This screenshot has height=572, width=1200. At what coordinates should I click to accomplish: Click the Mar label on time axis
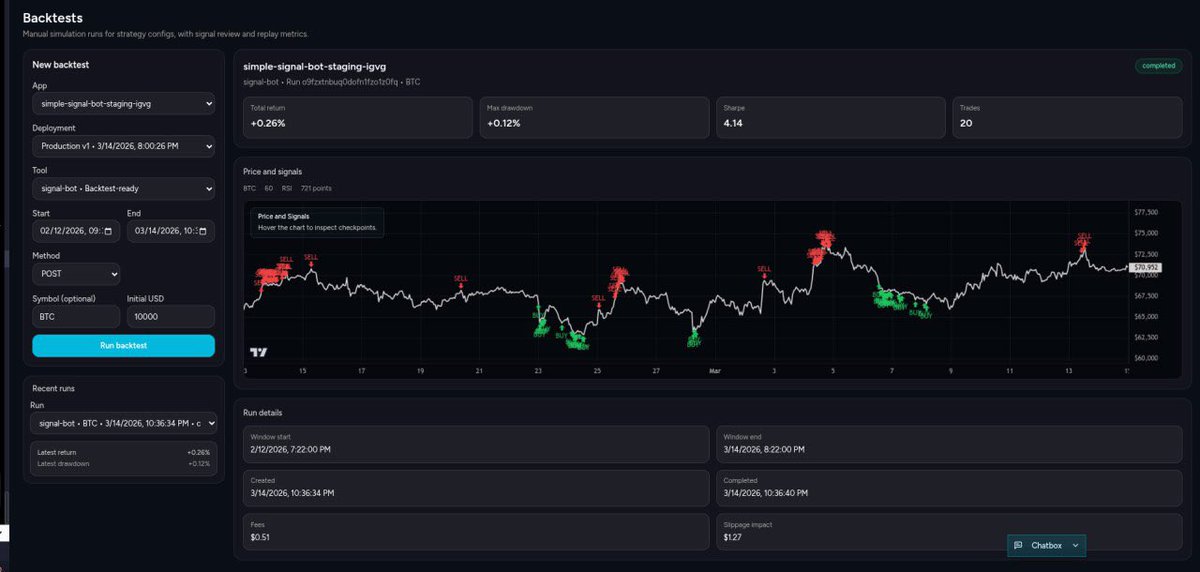click(x=715, y=370)
